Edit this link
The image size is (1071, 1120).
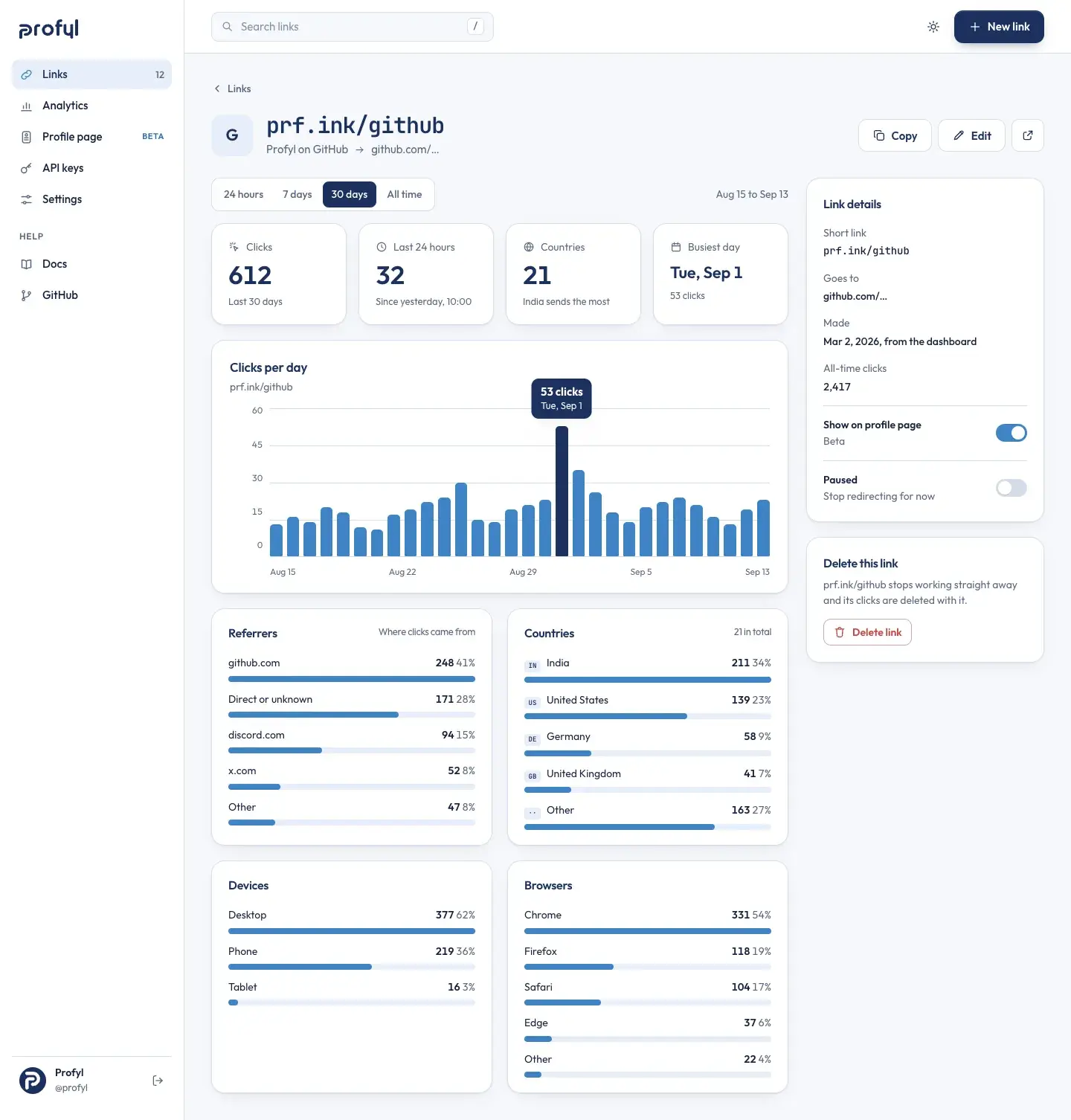(971, 135)
